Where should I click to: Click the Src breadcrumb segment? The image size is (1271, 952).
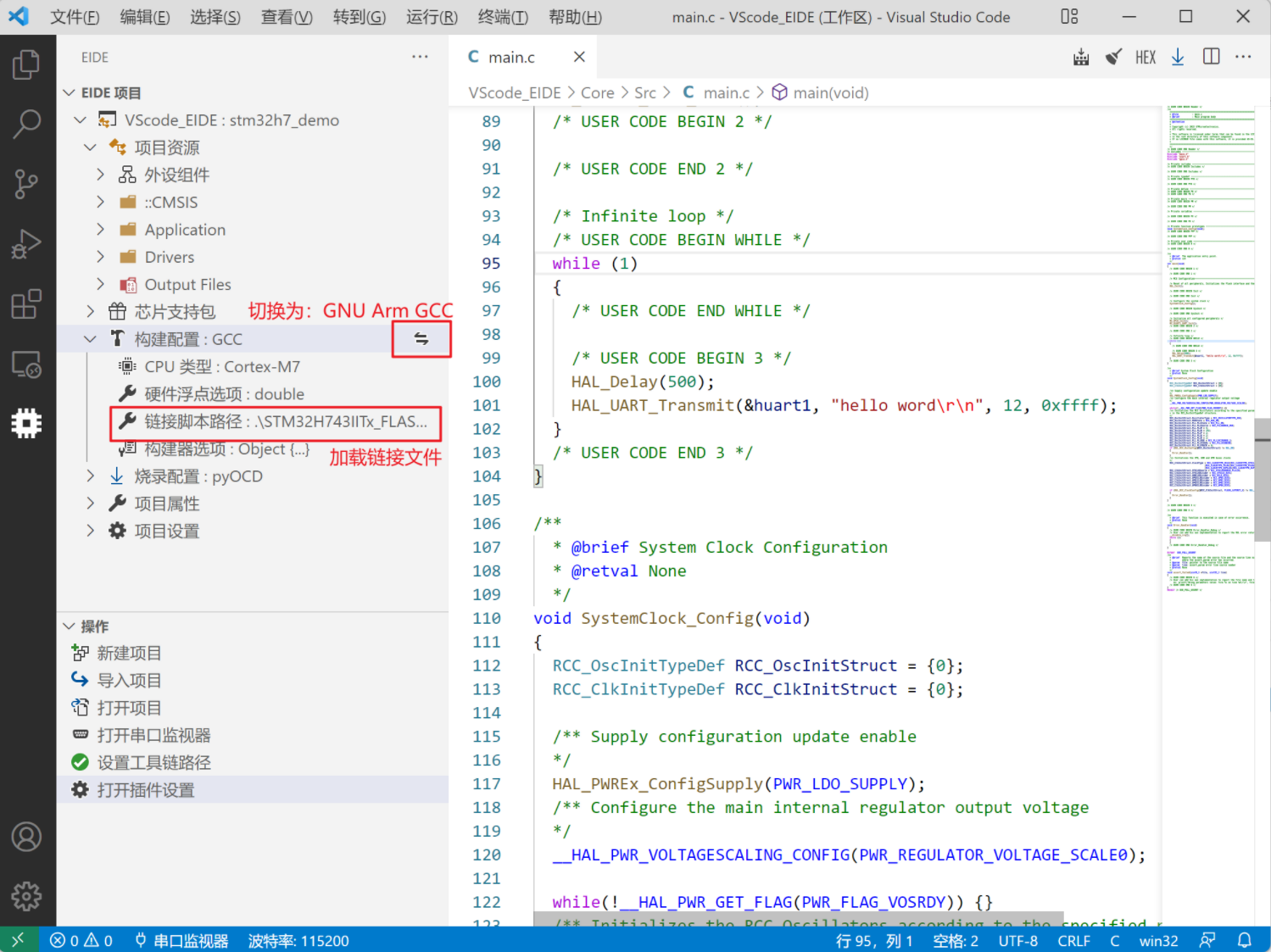645,92
